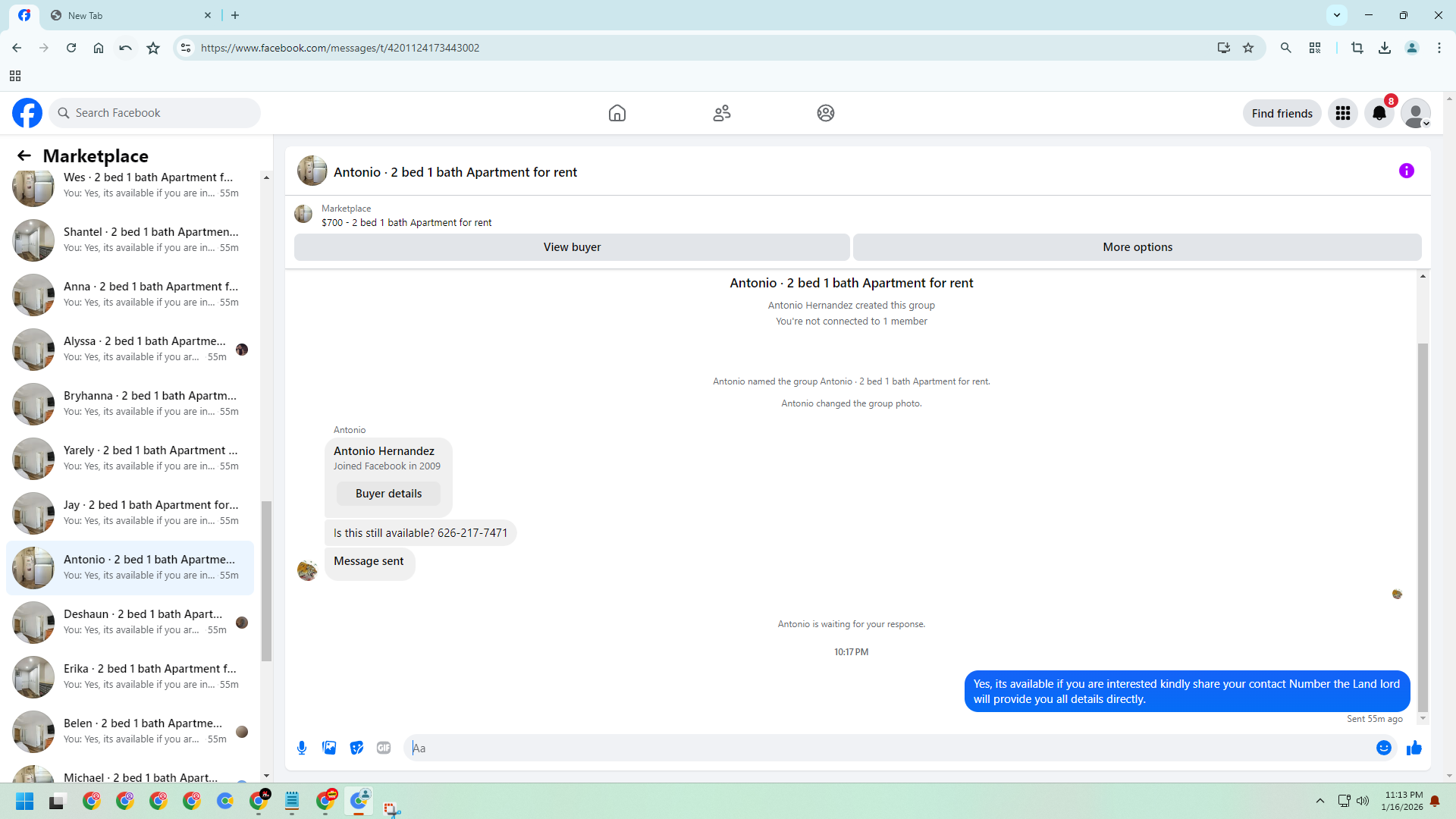Image resolution: width=1456 pixels, height=819 pixels.
Task: Open the sticker picker icon
Action: (x=356, y=748)
